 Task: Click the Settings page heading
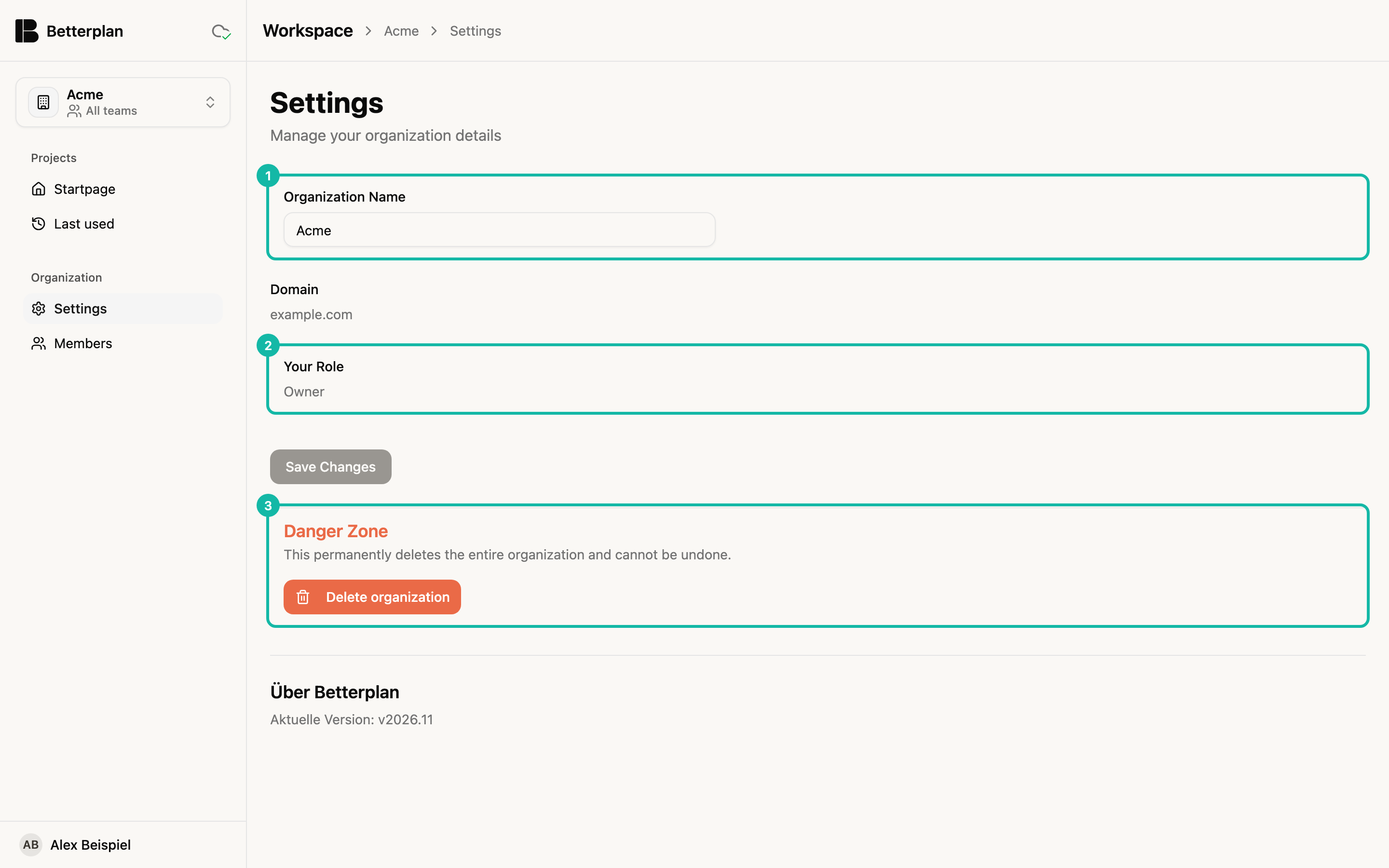pos(327,103)
